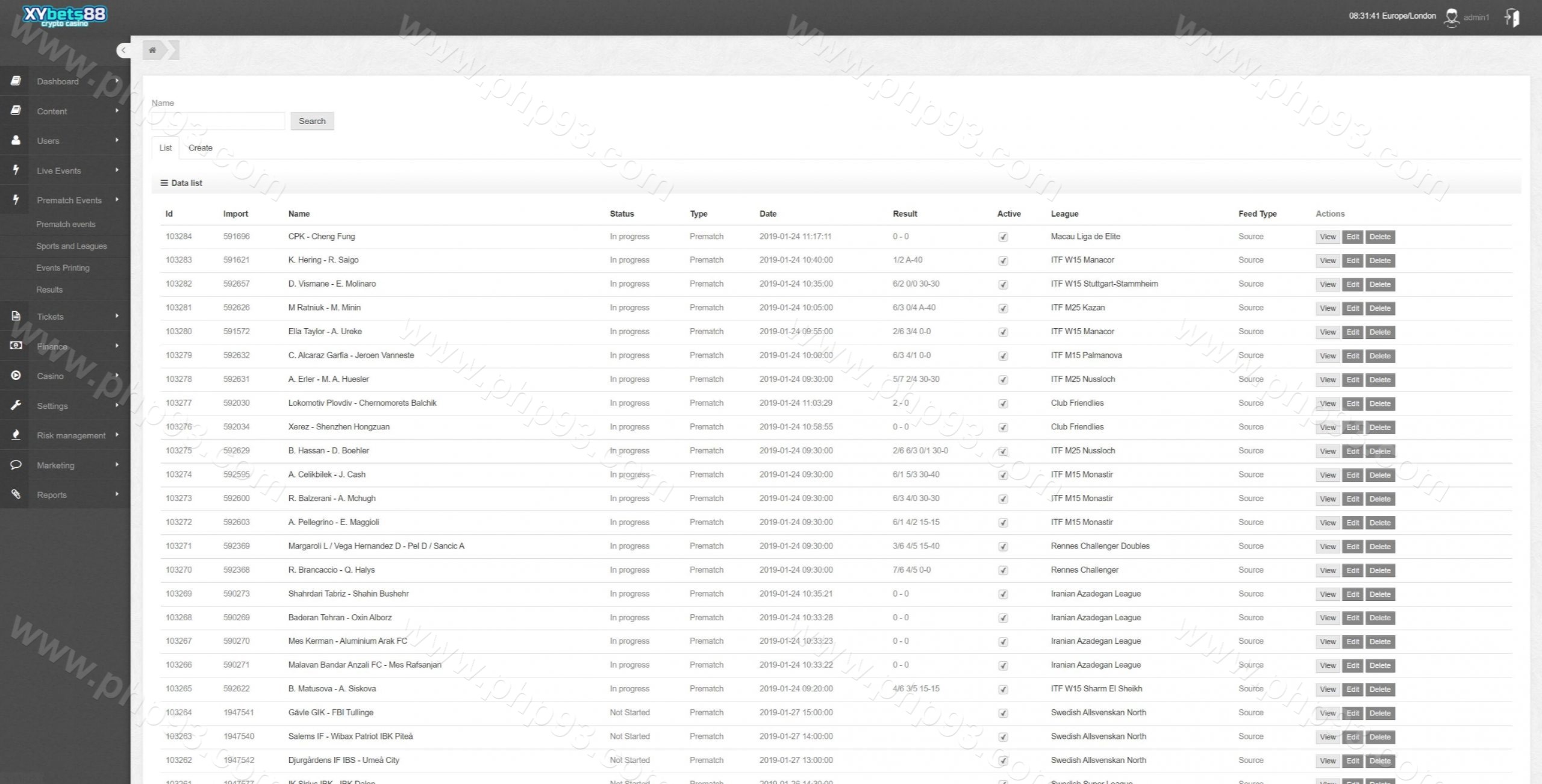
Task: Delete the K. Hering - R. Saigo event
Action: [x=1379, y=261]
